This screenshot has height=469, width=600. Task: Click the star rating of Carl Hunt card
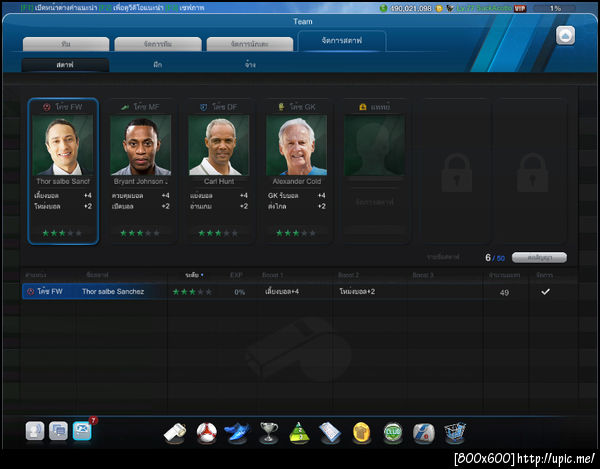coord(218,233)
